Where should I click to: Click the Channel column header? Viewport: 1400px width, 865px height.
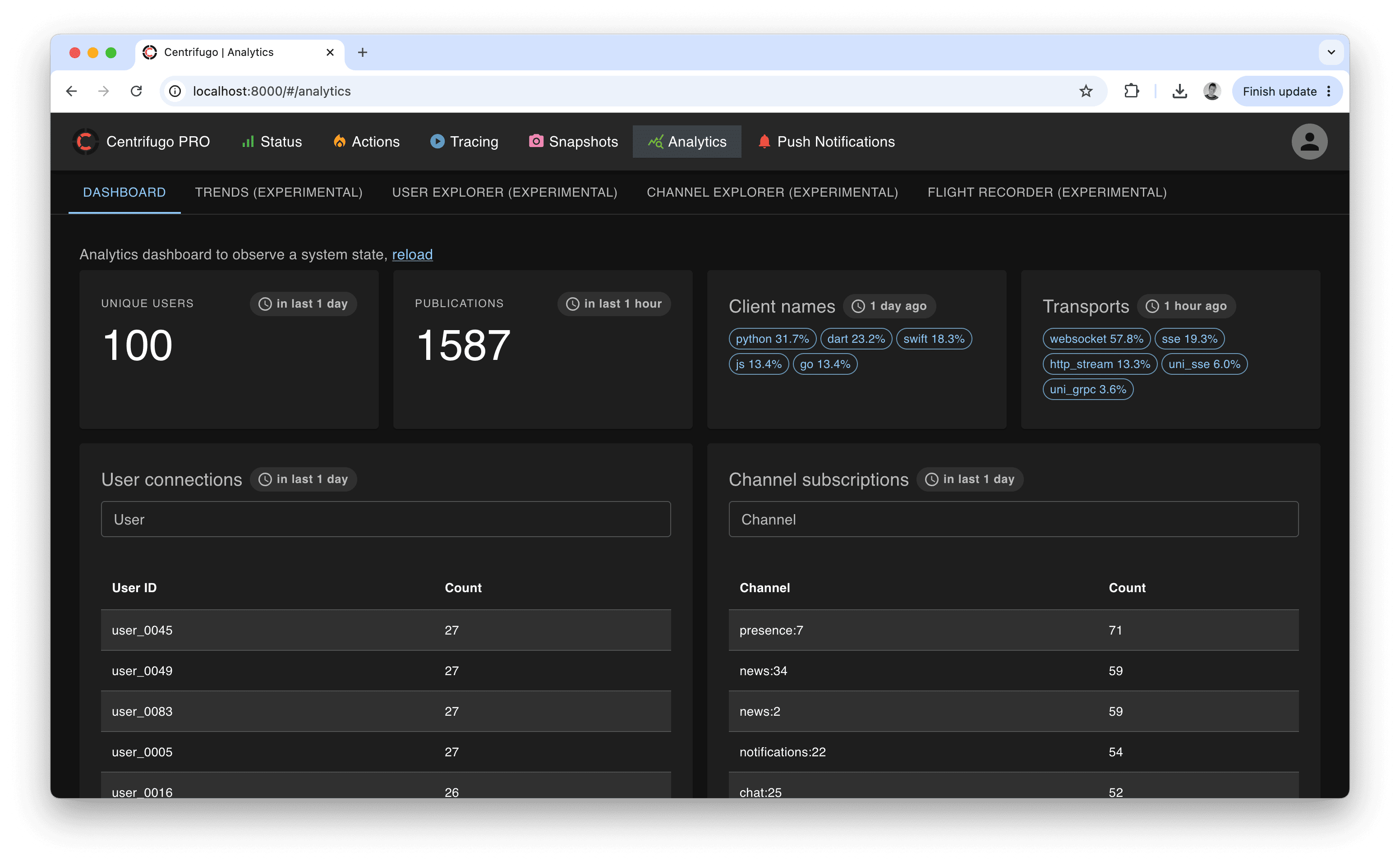[764, 588]
